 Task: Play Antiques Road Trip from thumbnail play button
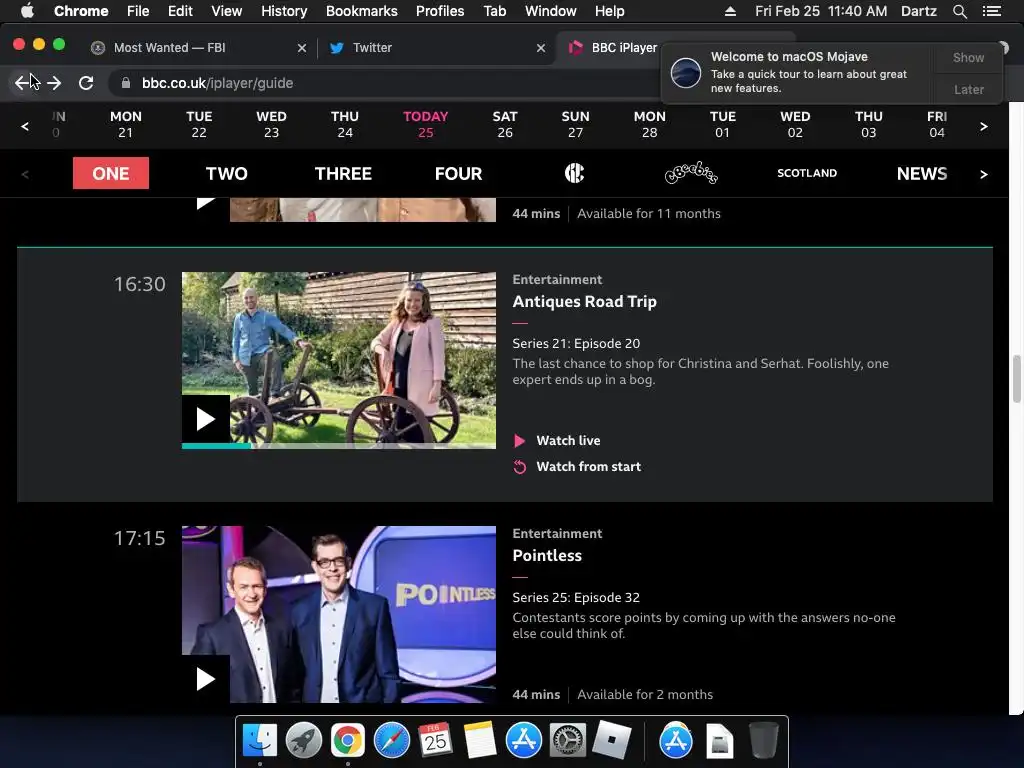pyautogui.click(x=206, y=419)
